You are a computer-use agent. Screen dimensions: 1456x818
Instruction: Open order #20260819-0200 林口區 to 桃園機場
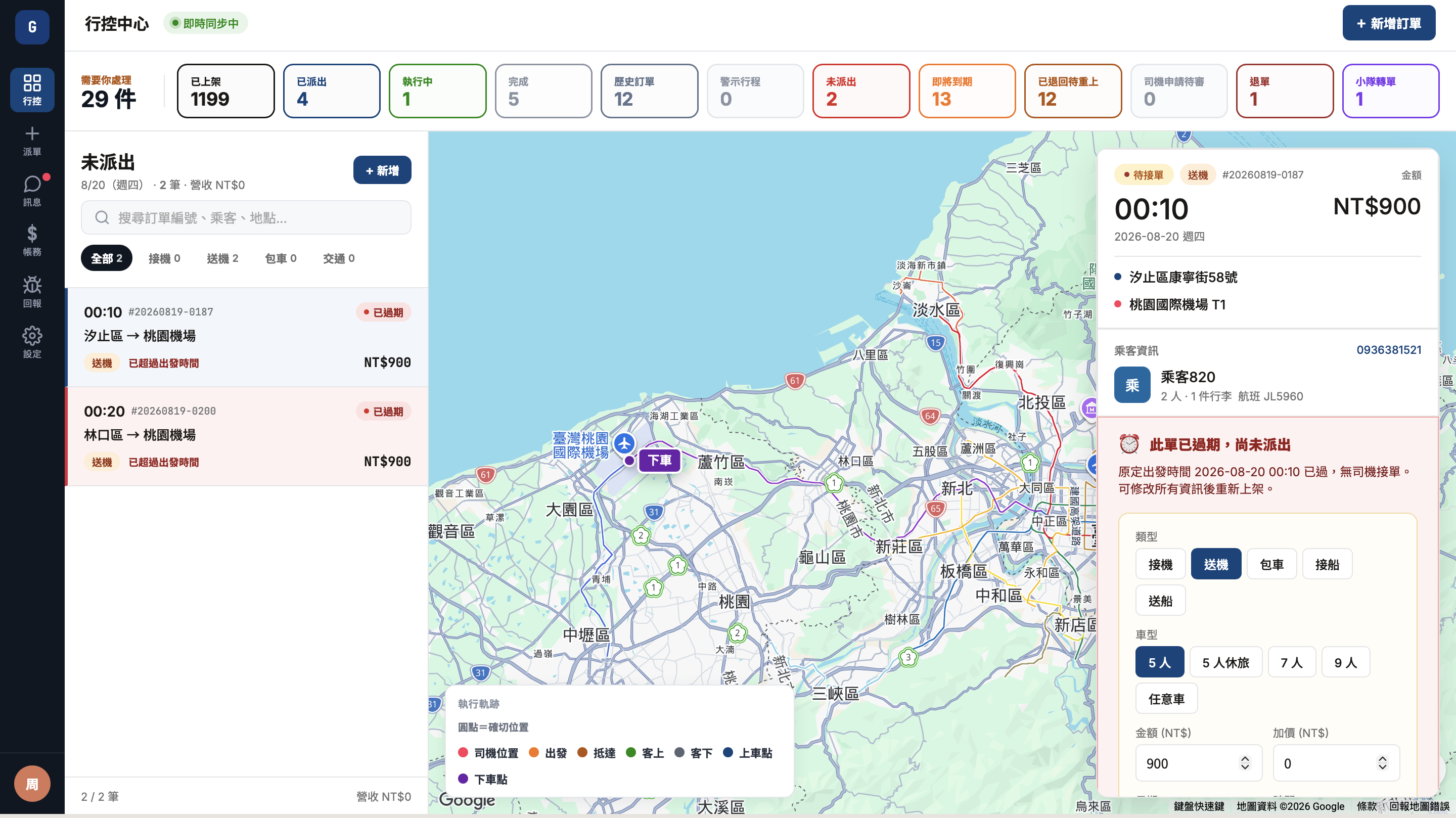click(x=247, y=436)
